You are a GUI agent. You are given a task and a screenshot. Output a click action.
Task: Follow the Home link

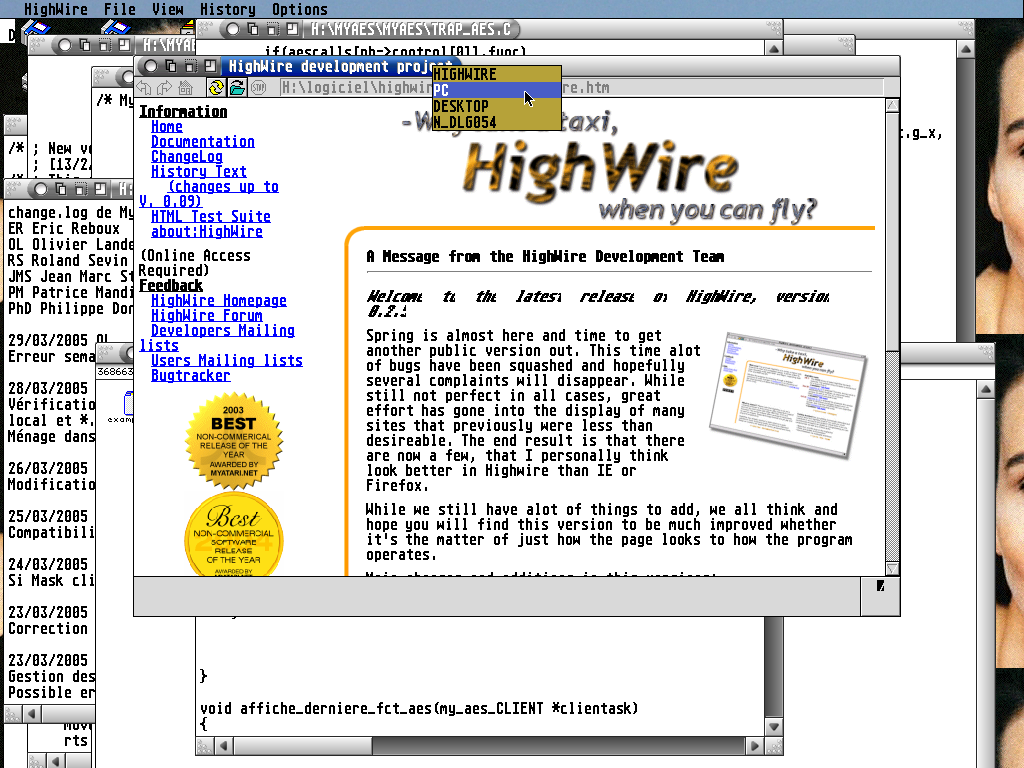[167, 127]
